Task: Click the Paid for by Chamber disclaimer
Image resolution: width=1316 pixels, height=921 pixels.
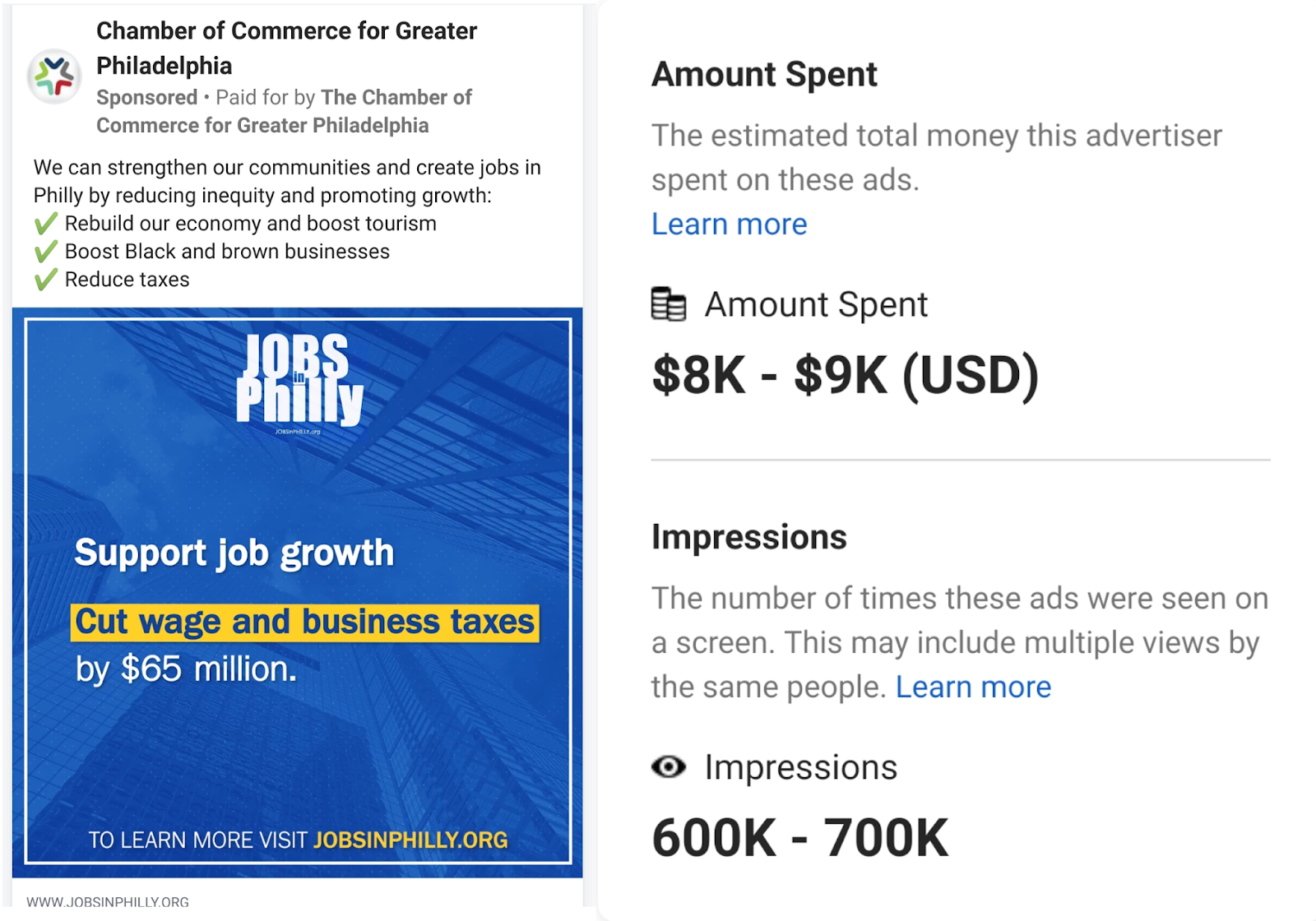Action: point(284,111)
